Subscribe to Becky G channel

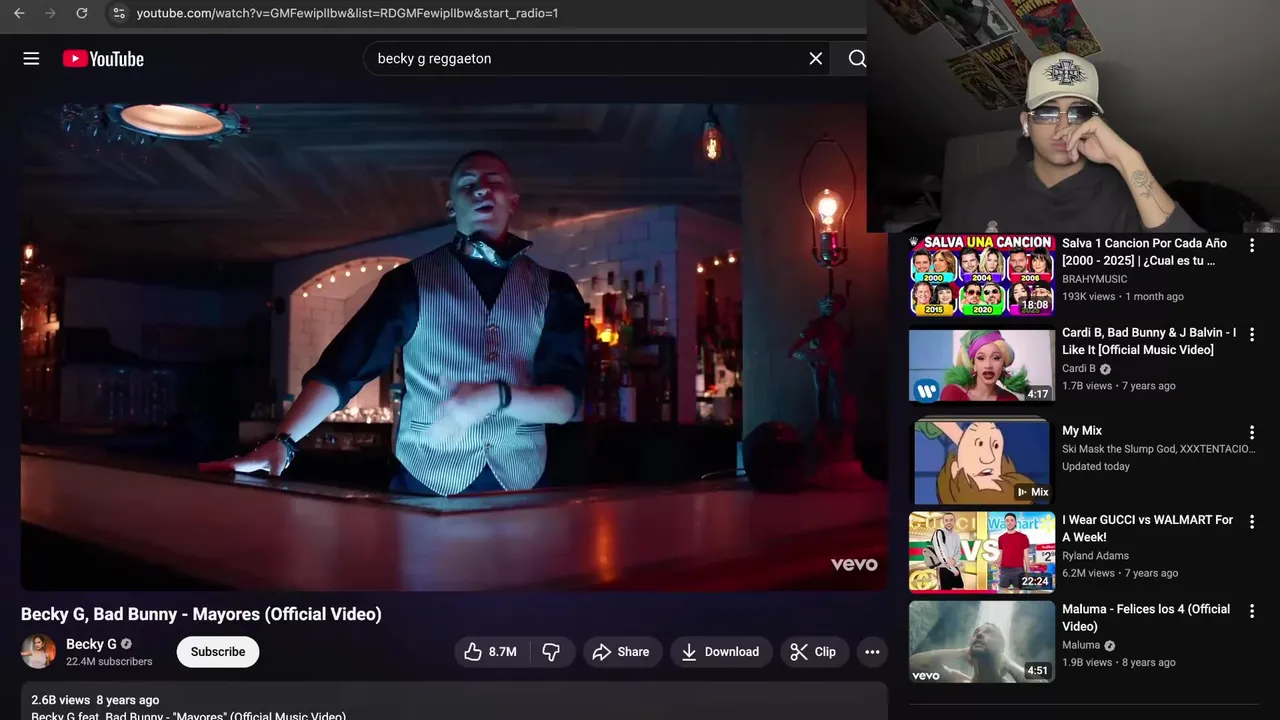218,652
